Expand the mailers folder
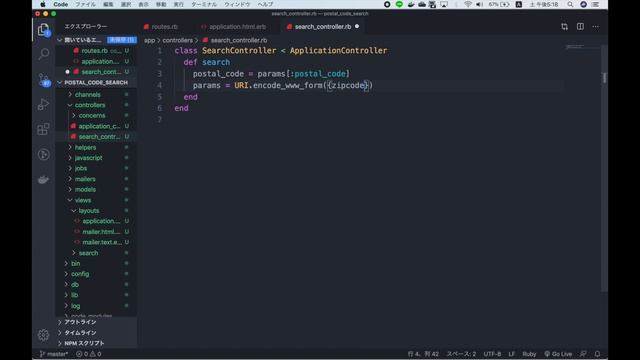The image size is (640, 360). point(85,179)
